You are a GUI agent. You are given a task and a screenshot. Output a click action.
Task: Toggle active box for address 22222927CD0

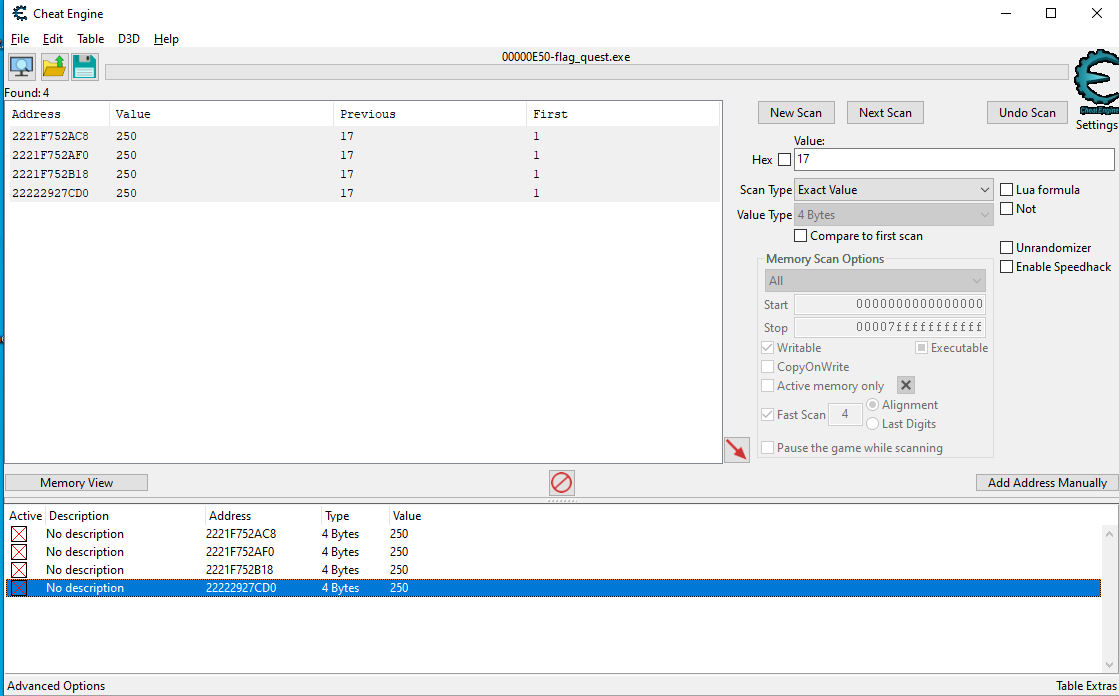pos(19,588)
